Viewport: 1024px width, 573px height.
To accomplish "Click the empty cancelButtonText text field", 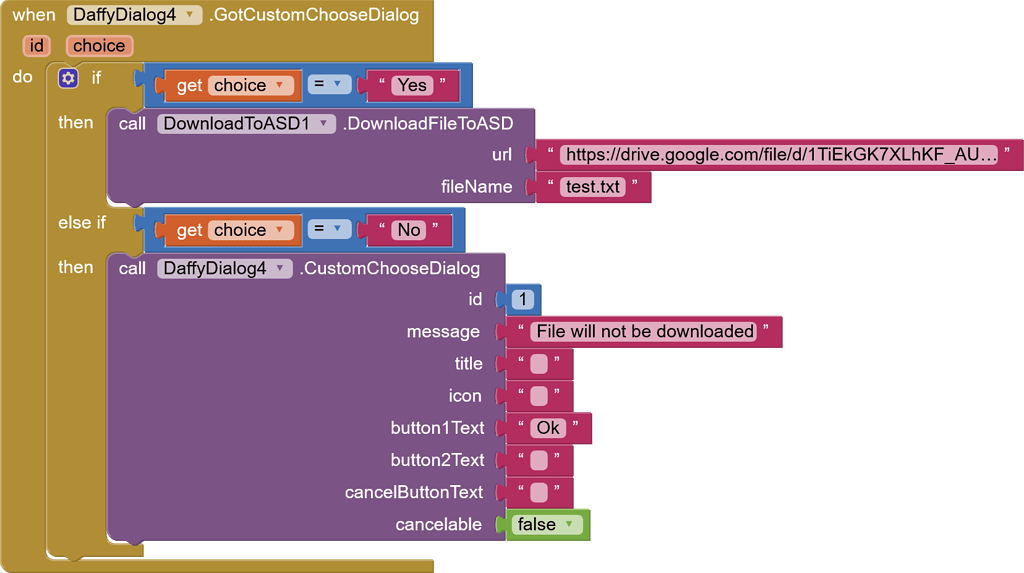I will click(539, 492).
